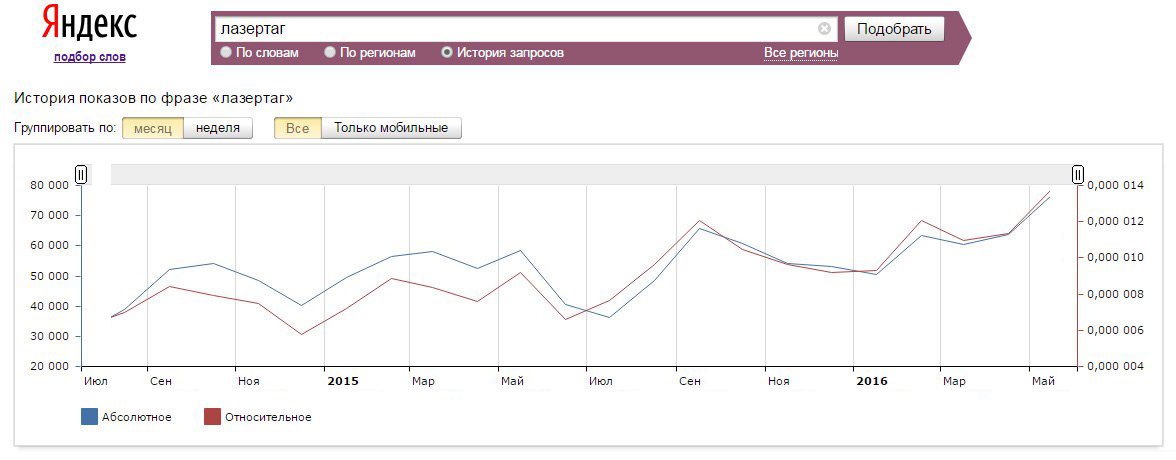
Task: Click the 'Подобрать' button
Action: coord(894,29)
